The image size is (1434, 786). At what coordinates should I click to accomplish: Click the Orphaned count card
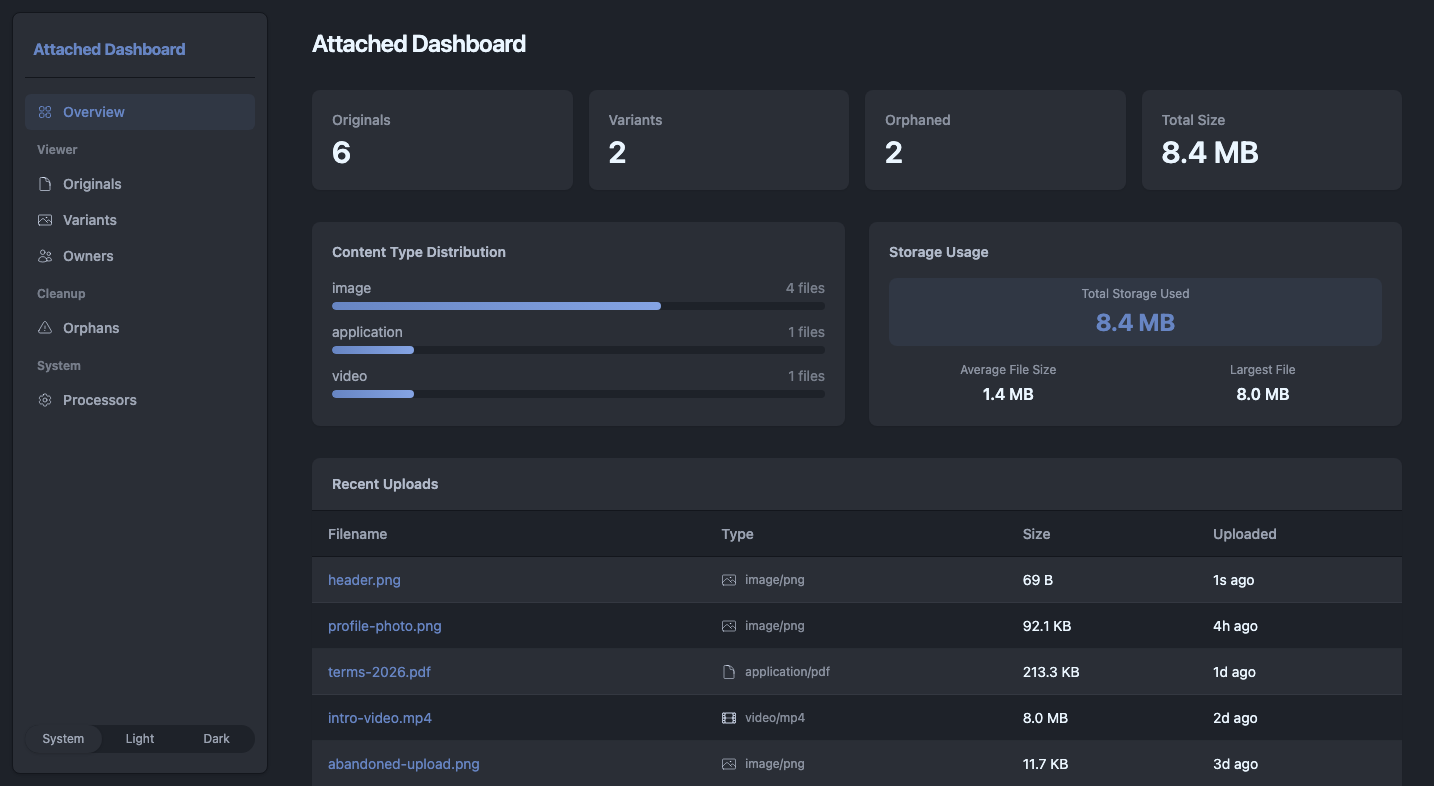tap(995, 140)
